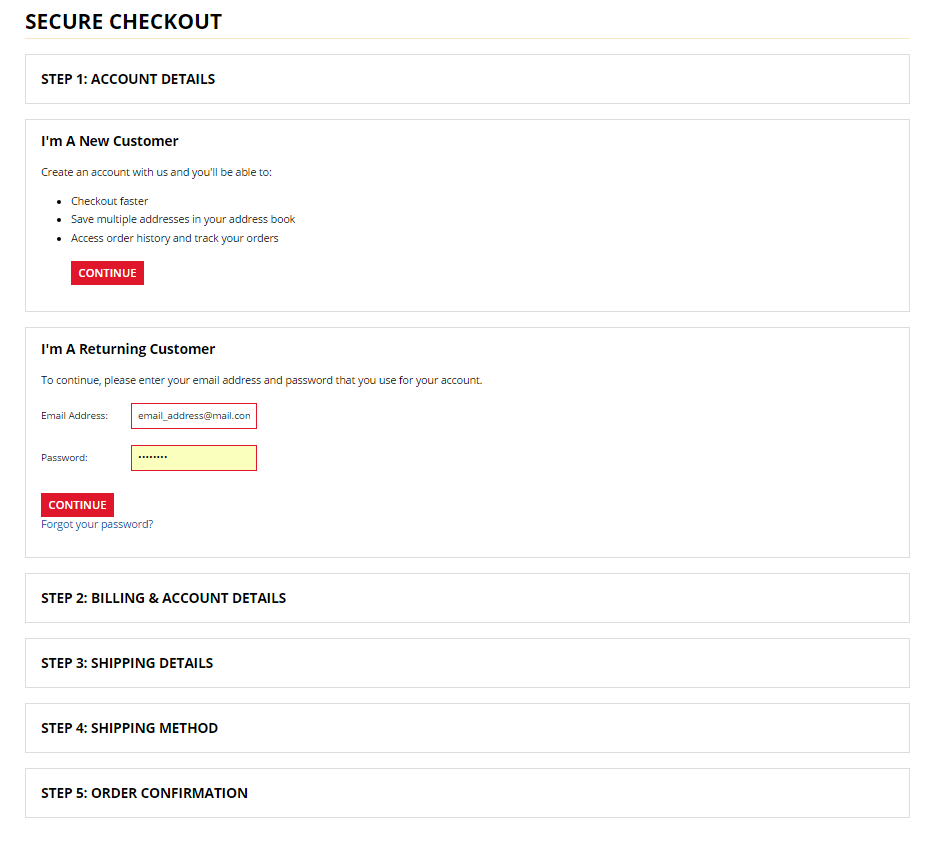Click the Checkout faster bullet item

coord(109,201)
